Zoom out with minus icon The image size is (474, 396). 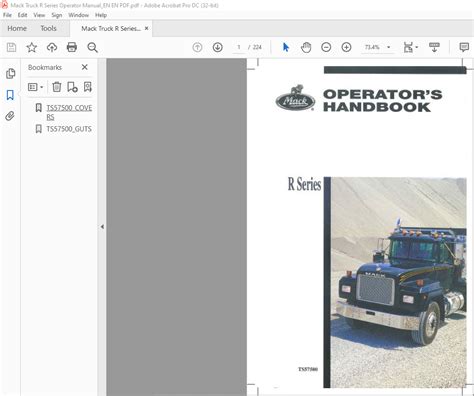pyautogui.click(x=326, y=47)
